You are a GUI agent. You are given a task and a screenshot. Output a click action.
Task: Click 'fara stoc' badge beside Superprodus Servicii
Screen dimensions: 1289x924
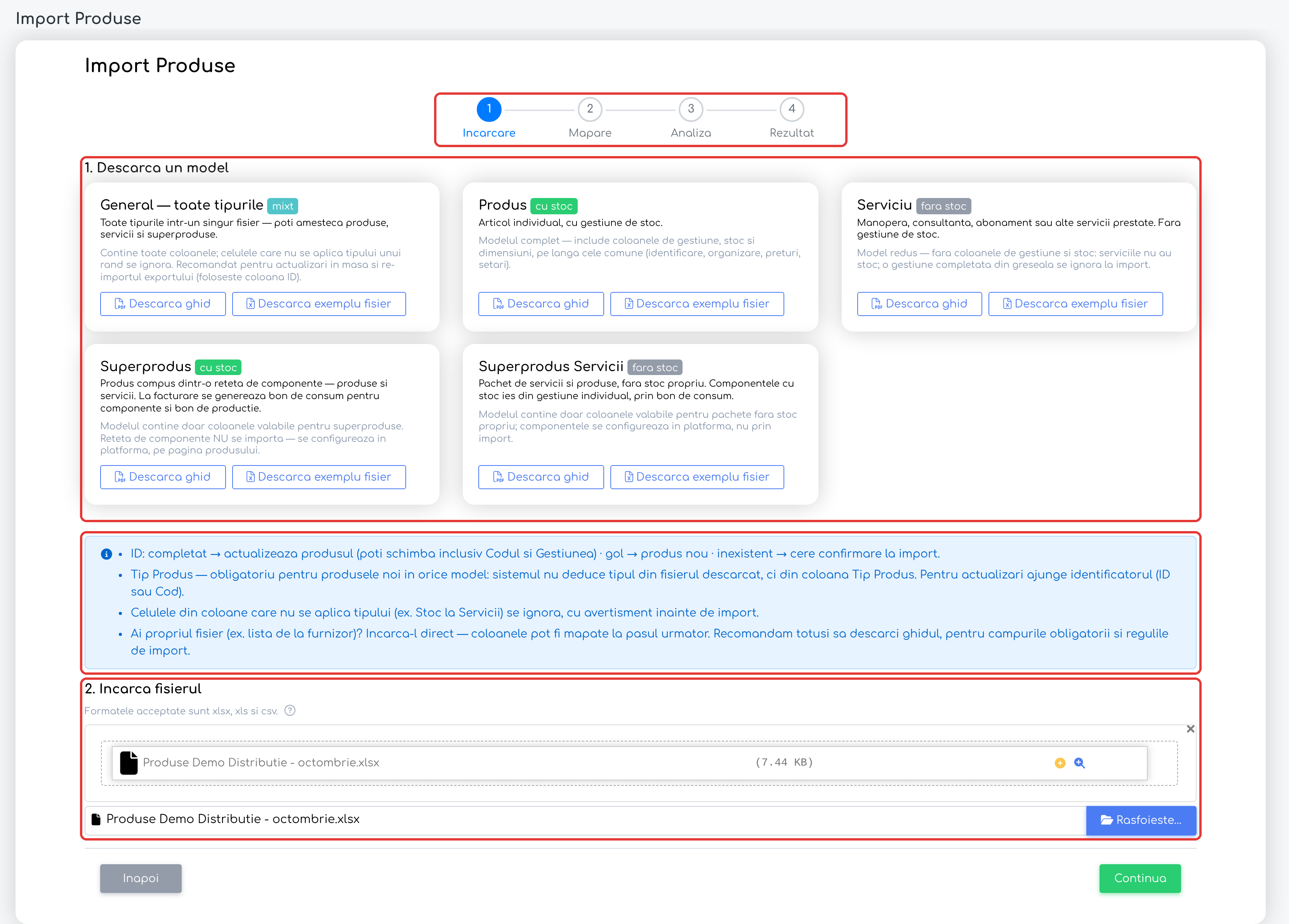tap(655, 367)
